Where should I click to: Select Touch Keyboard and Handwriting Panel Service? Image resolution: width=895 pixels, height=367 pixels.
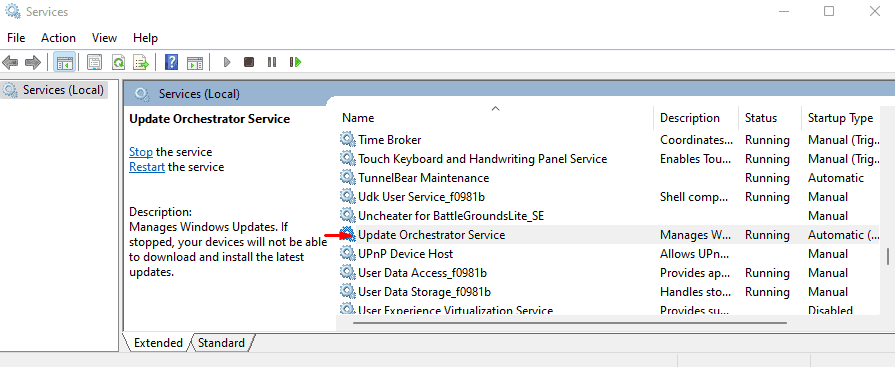pyautogui.click(x=482, y=158)
